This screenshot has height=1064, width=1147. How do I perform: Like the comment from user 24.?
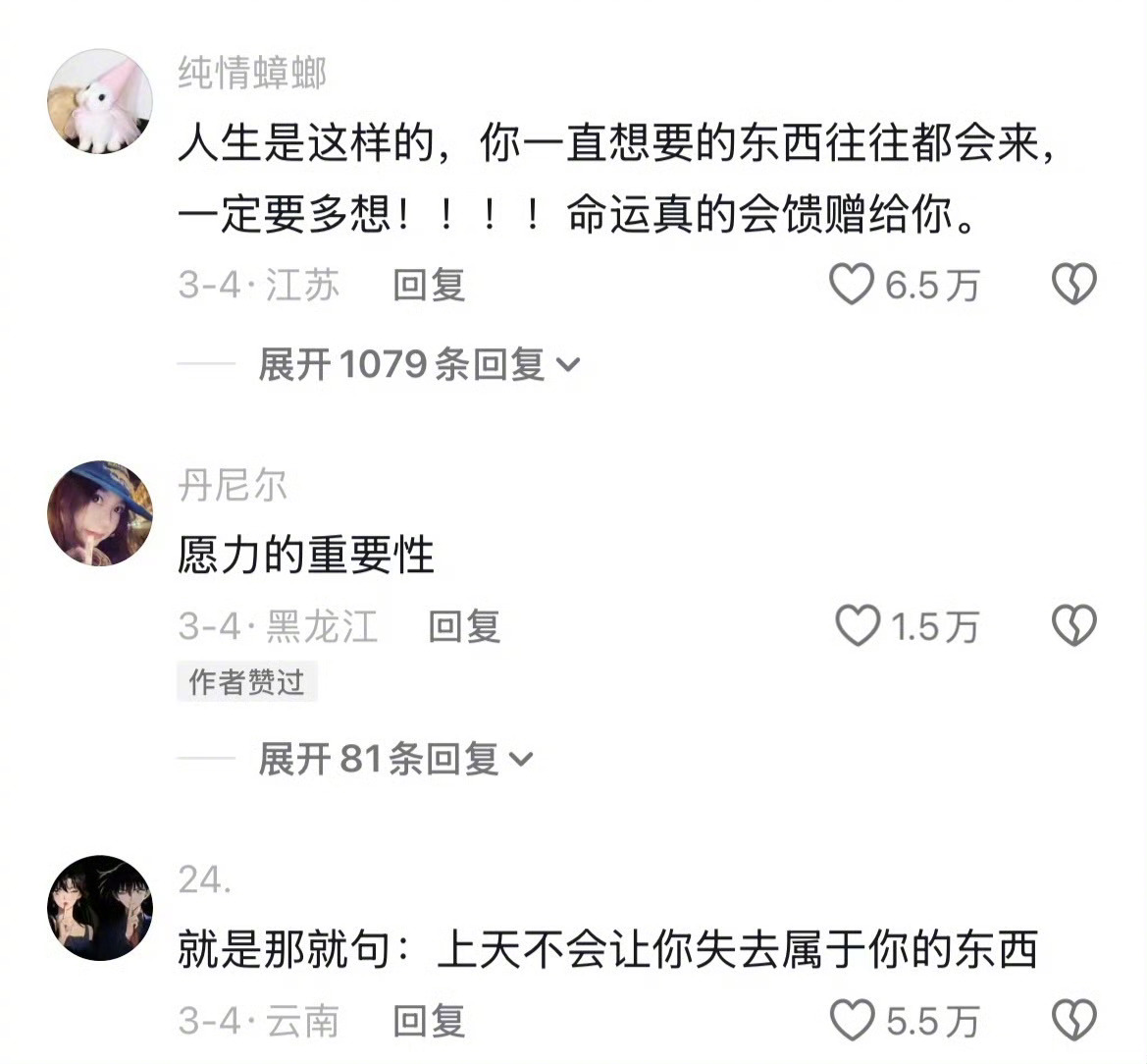click(853, 1020)
